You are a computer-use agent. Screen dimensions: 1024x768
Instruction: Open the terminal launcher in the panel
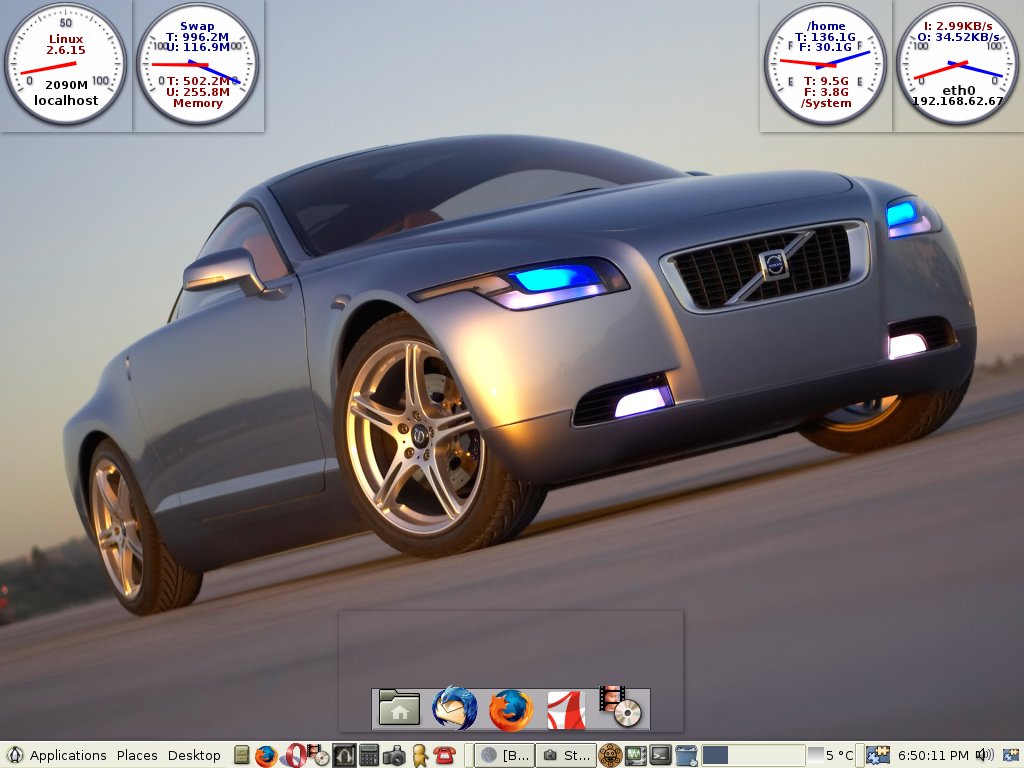coord(661,755)
